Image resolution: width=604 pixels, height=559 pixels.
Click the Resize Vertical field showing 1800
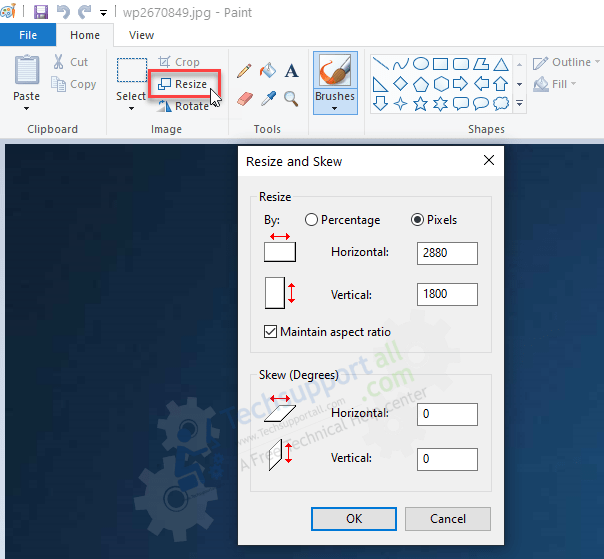tap(447, 294)
